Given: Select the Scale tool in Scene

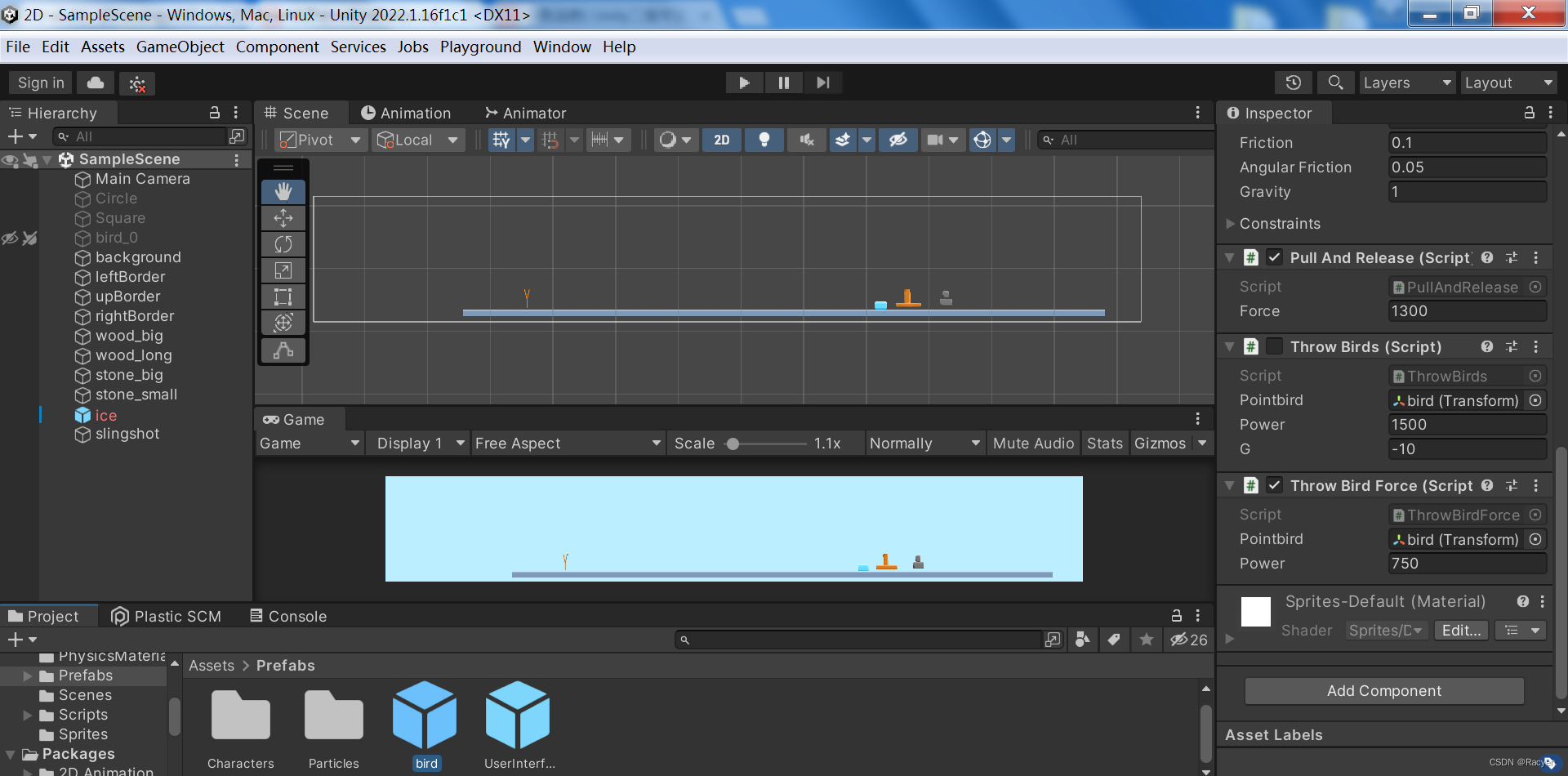Looking at the screenshot, I should click(x=283, y=270).
